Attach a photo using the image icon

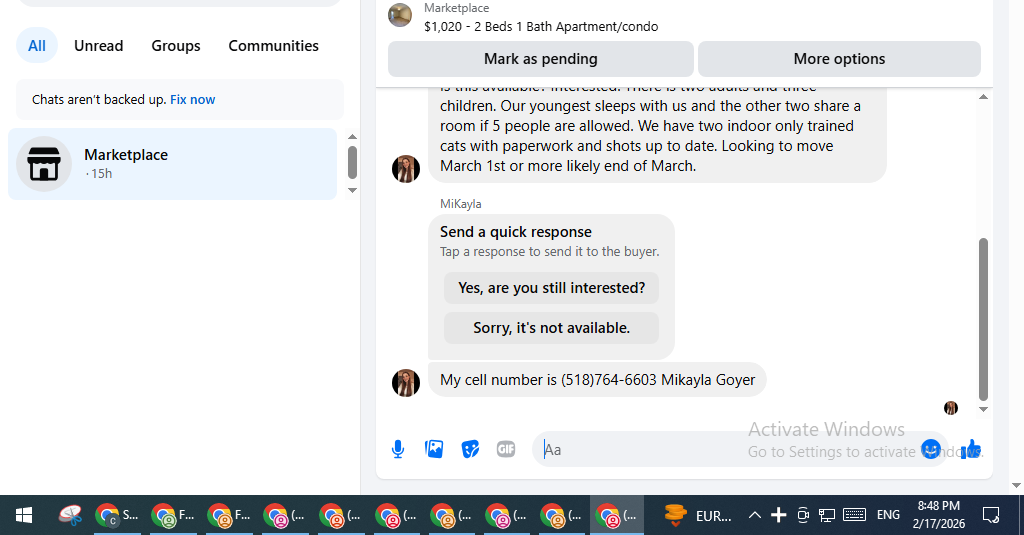pyautogui.click(x=434, y=449)
